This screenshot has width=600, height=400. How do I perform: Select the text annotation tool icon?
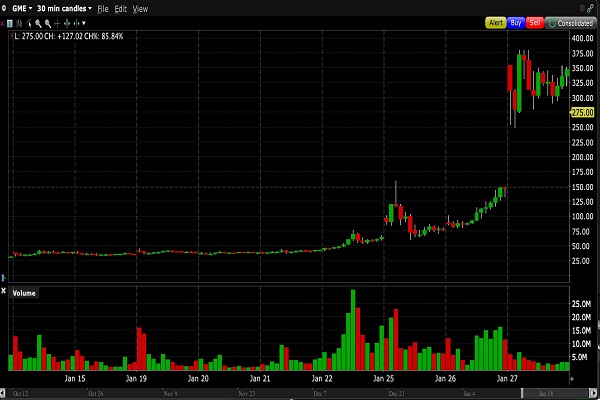(x=10, y=24)
